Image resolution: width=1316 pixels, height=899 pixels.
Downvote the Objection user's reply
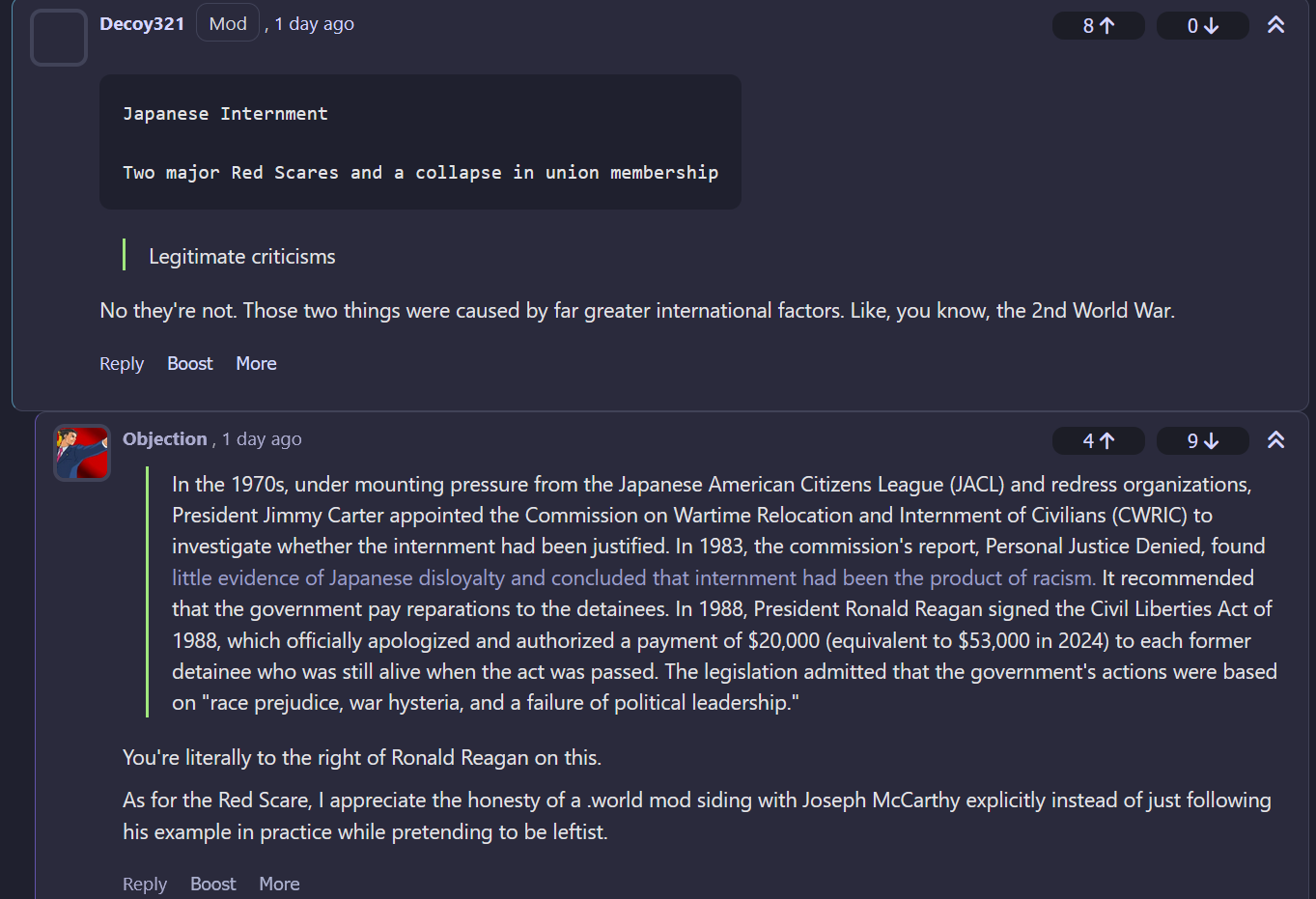[1202, 441]
